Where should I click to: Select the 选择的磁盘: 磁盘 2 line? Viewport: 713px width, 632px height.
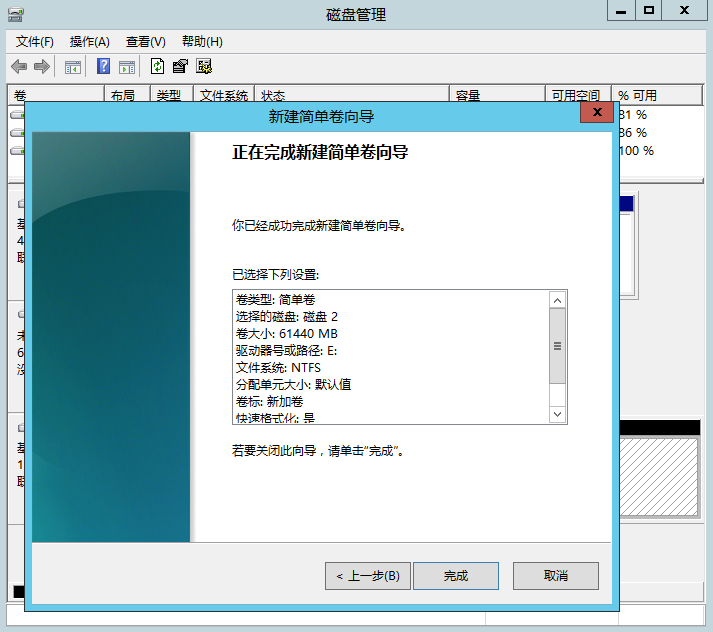pos(286,316)
